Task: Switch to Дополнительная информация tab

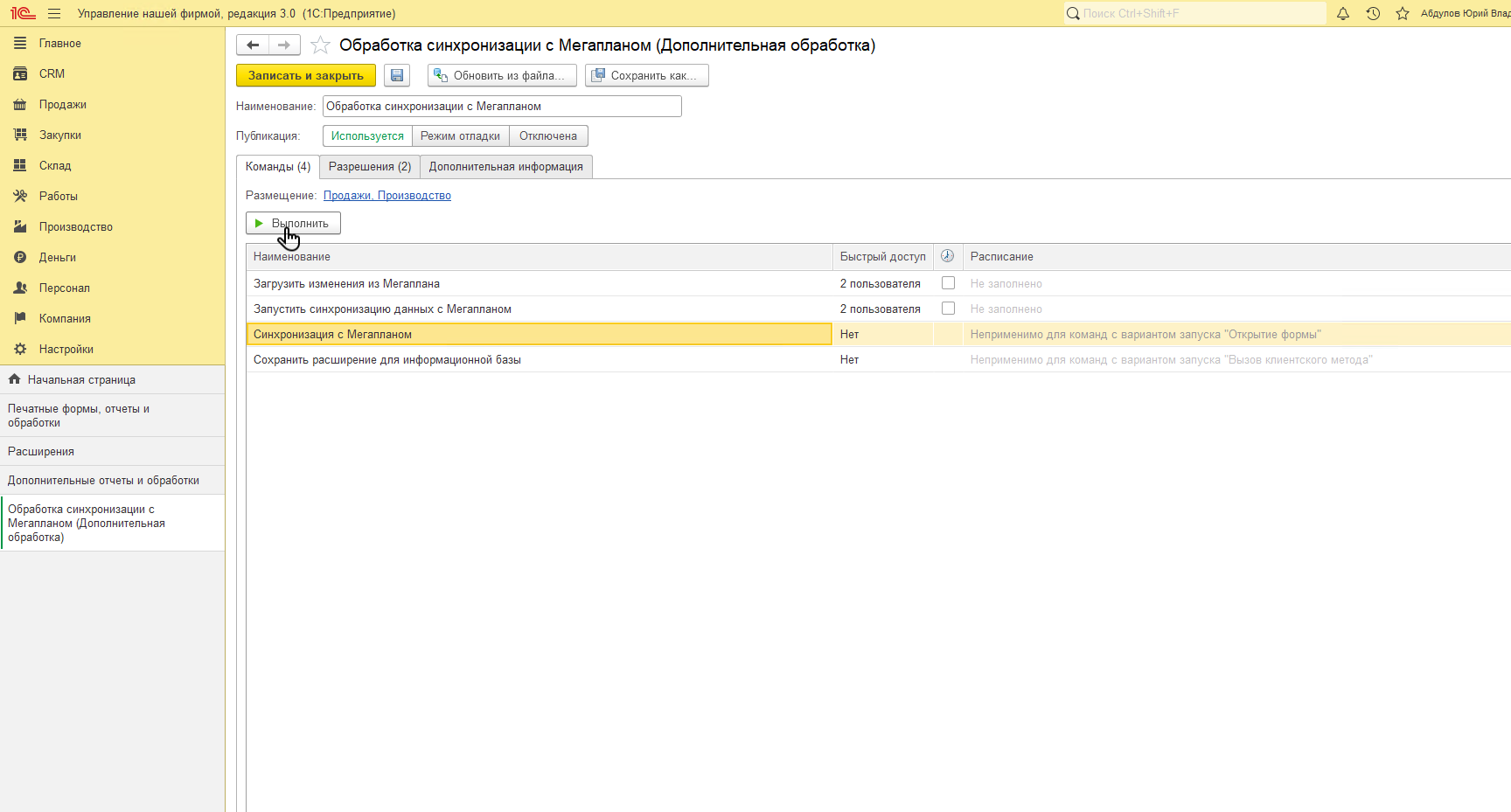Action: 506,167
